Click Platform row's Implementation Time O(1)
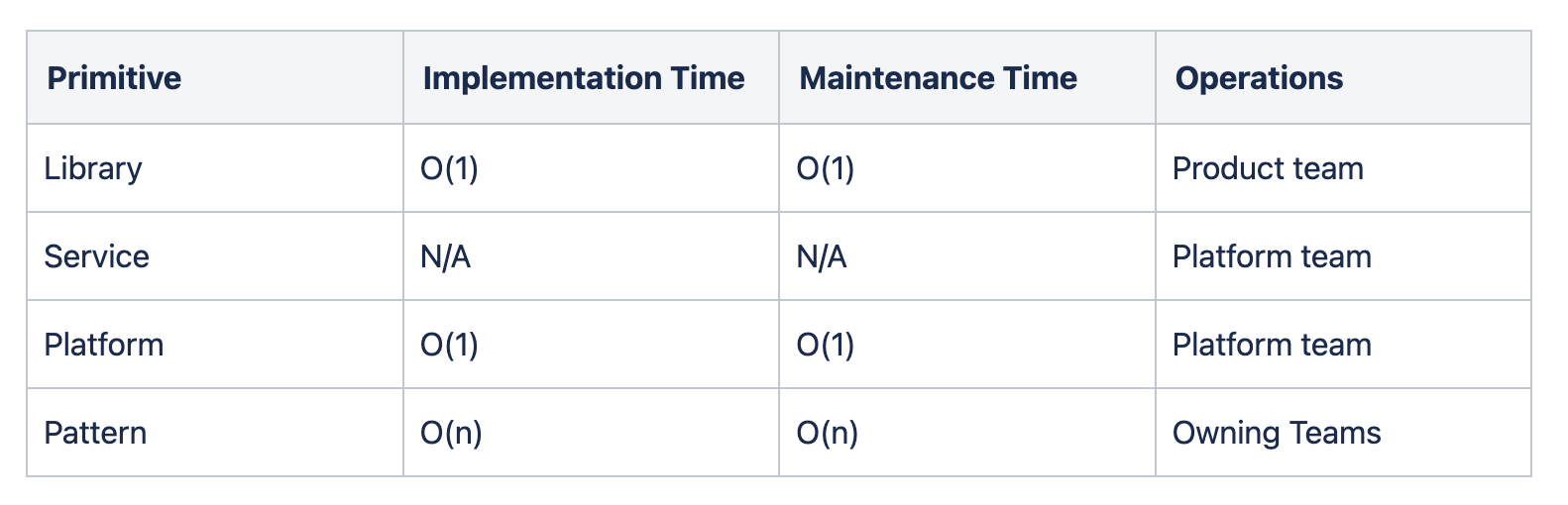The image size is (1568, 505). click(x=449, y=345)
